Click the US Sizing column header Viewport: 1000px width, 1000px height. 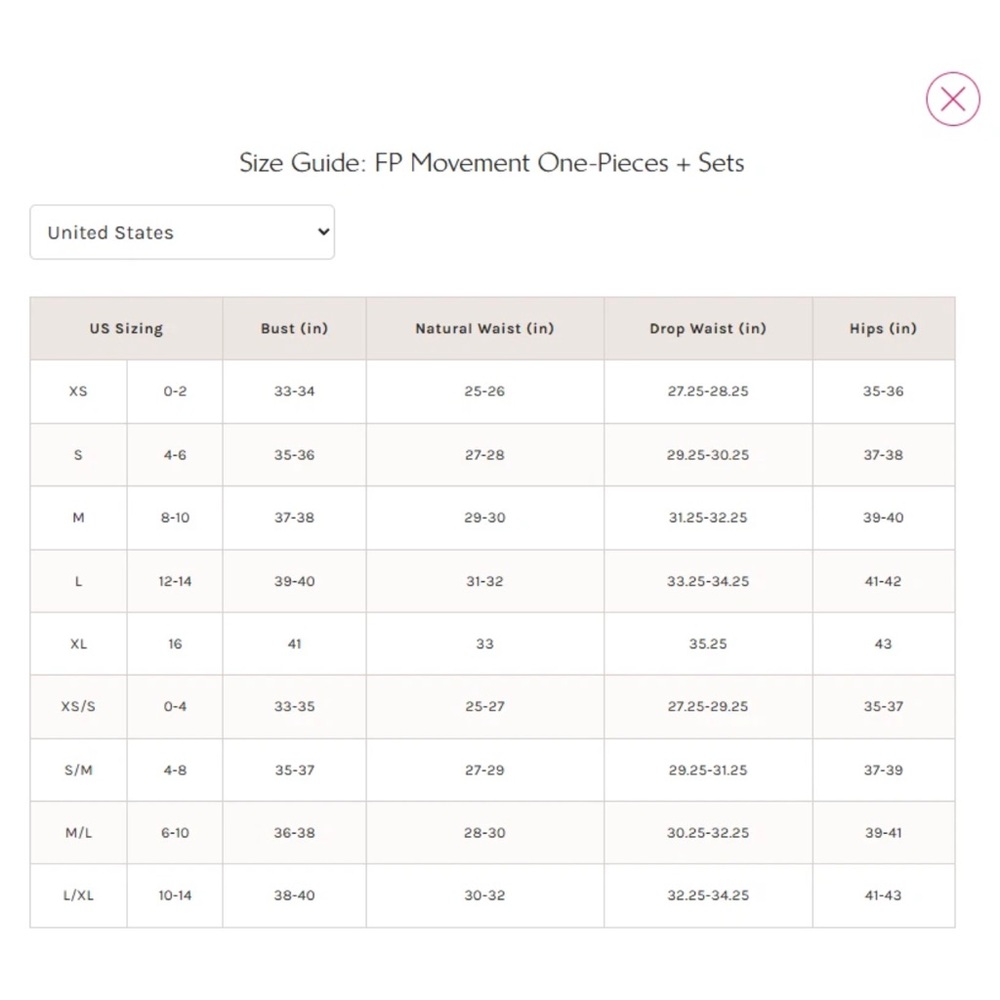pos(126,328)
